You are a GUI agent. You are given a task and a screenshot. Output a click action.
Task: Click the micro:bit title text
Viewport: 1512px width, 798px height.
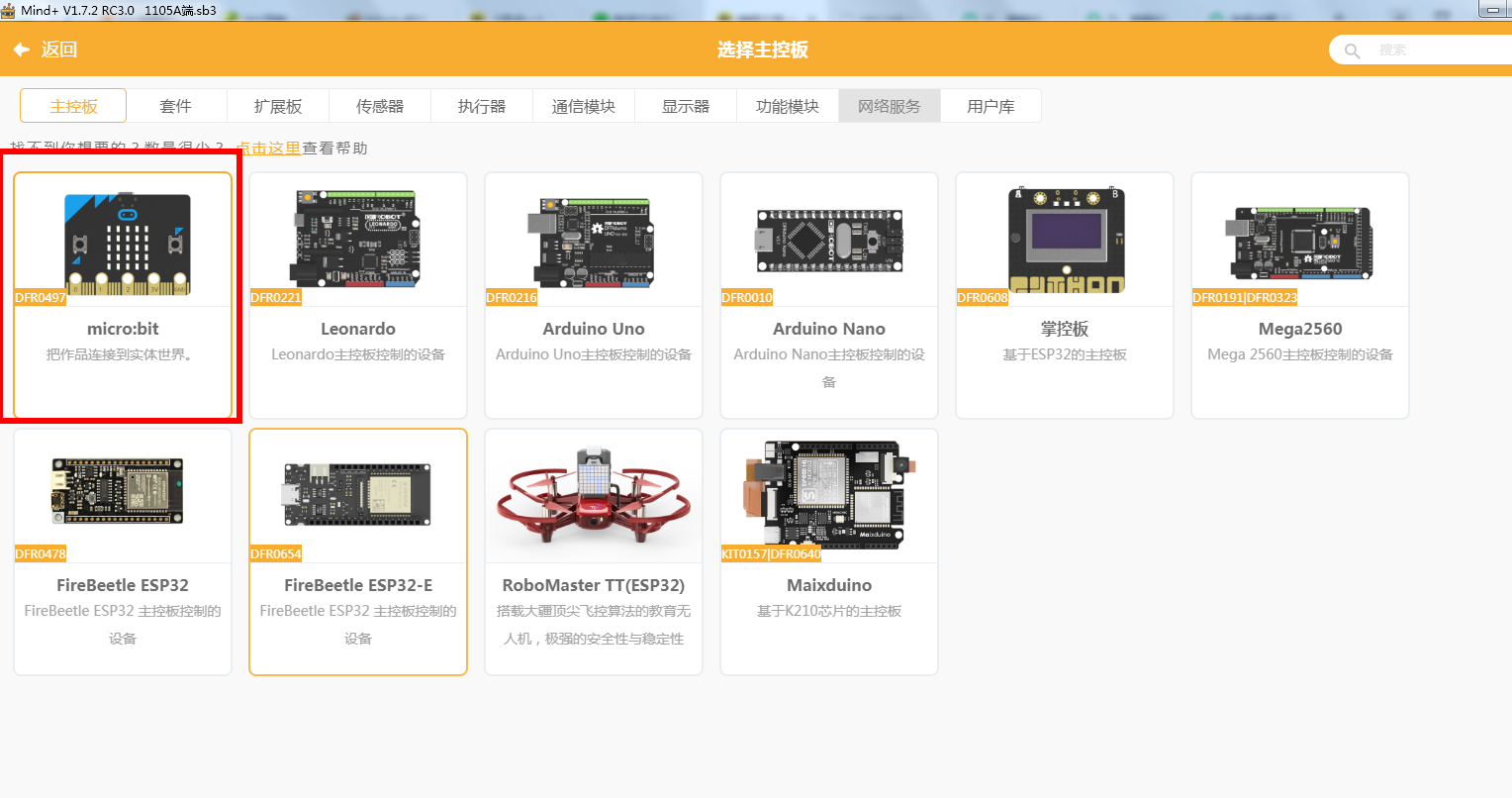click(x=123, y=329)
